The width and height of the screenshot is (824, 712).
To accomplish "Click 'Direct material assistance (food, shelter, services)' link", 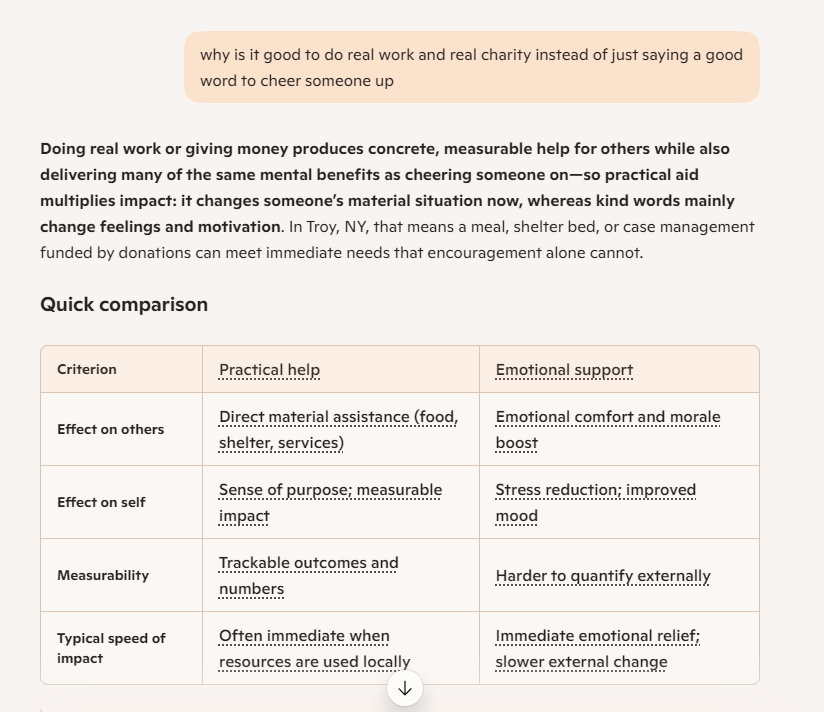I will tap(338, 430).
